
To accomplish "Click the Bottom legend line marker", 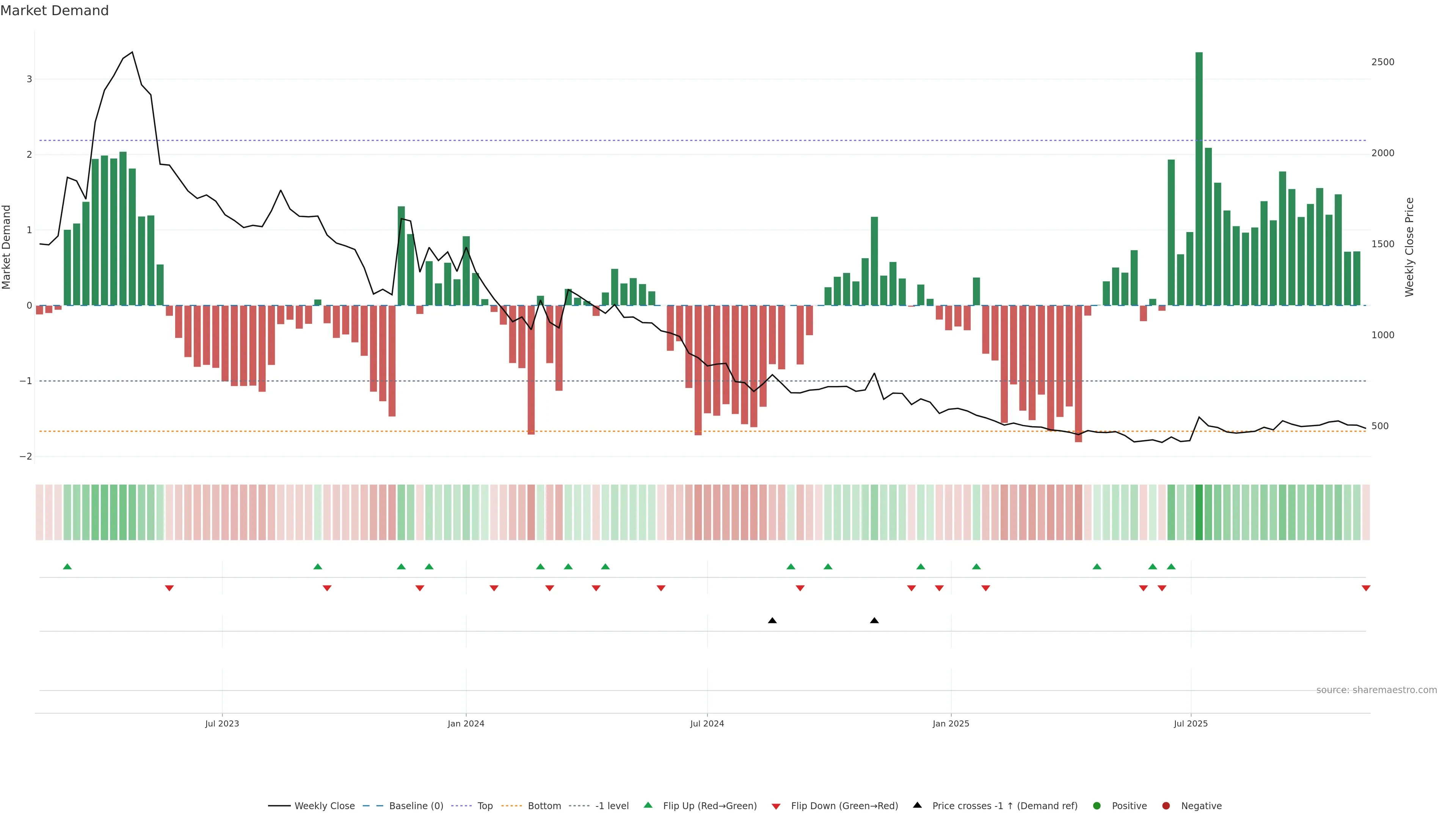I will point(511,806).
